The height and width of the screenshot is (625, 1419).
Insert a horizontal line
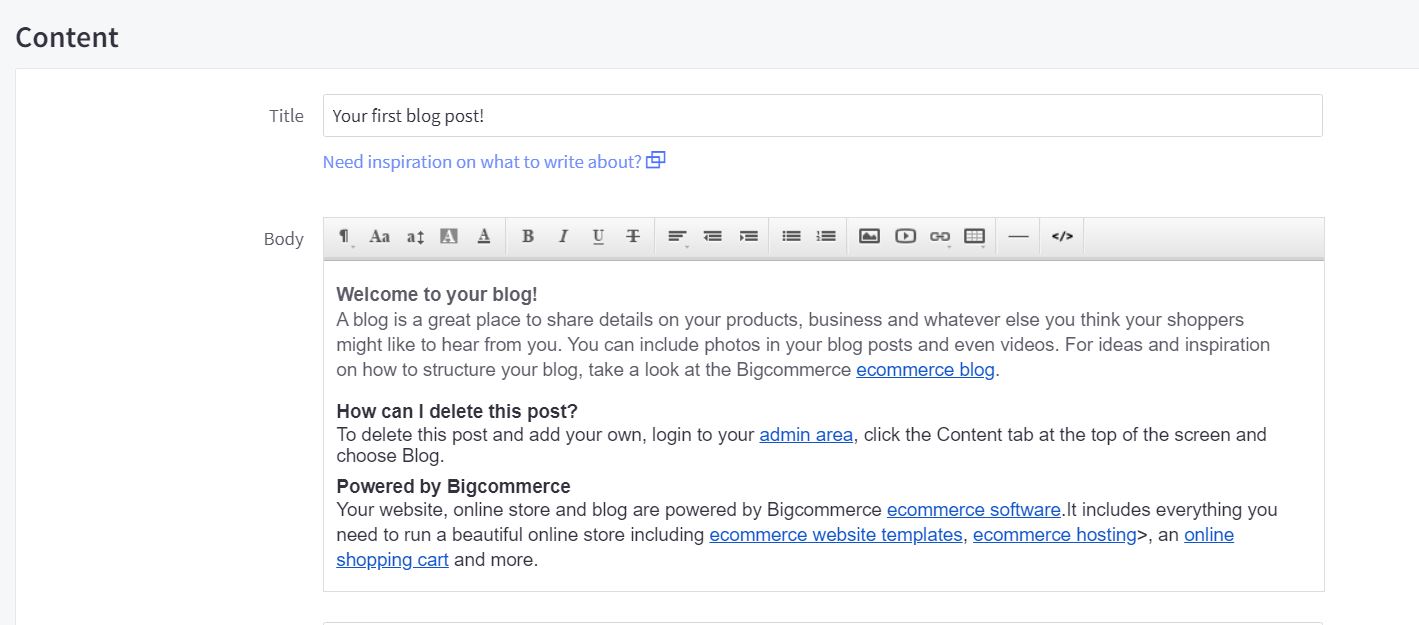click(x=1018, y=237)
